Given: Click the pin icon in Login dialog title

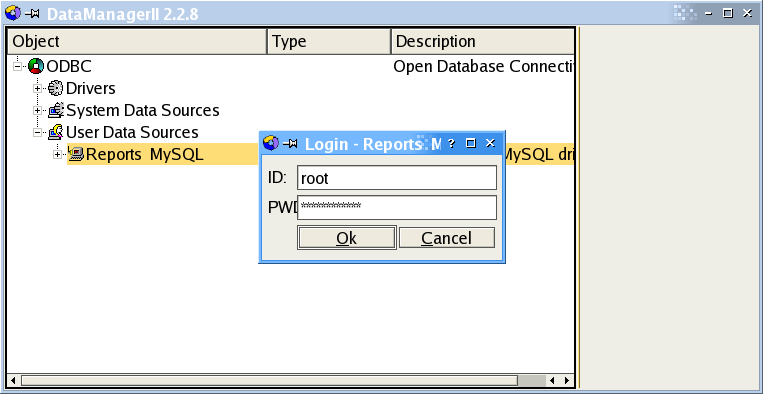Looking at the screenshot, I should 290,144.
